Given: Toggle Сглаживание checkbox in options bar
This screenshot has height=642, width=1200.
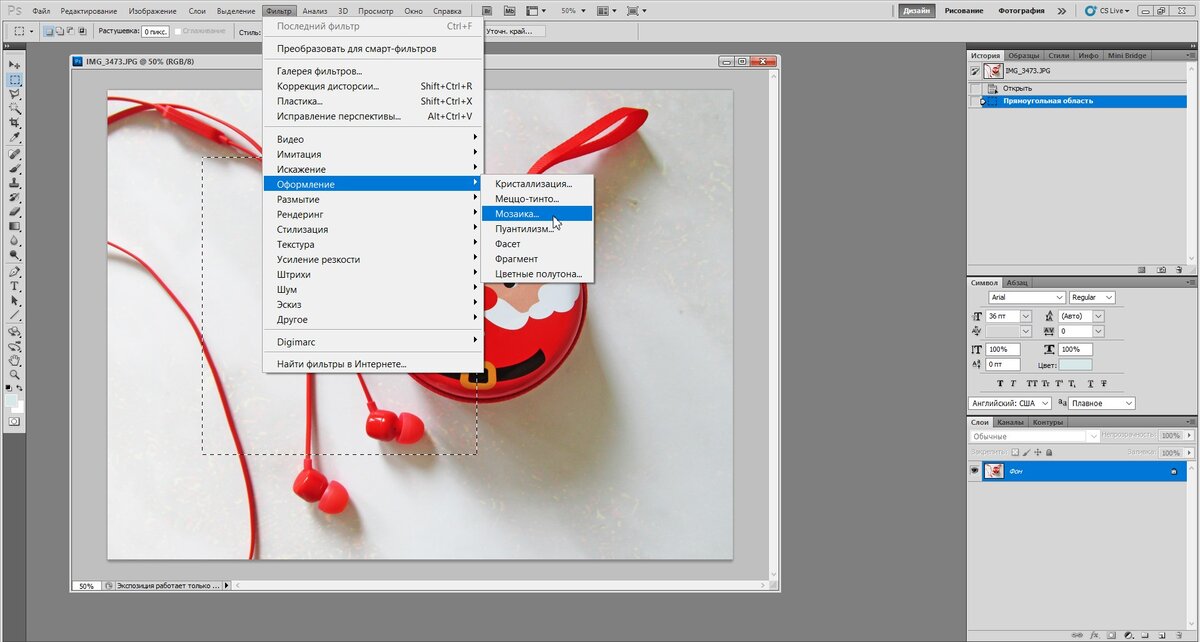Looking at the screenshot, I should tap(178, 31).
